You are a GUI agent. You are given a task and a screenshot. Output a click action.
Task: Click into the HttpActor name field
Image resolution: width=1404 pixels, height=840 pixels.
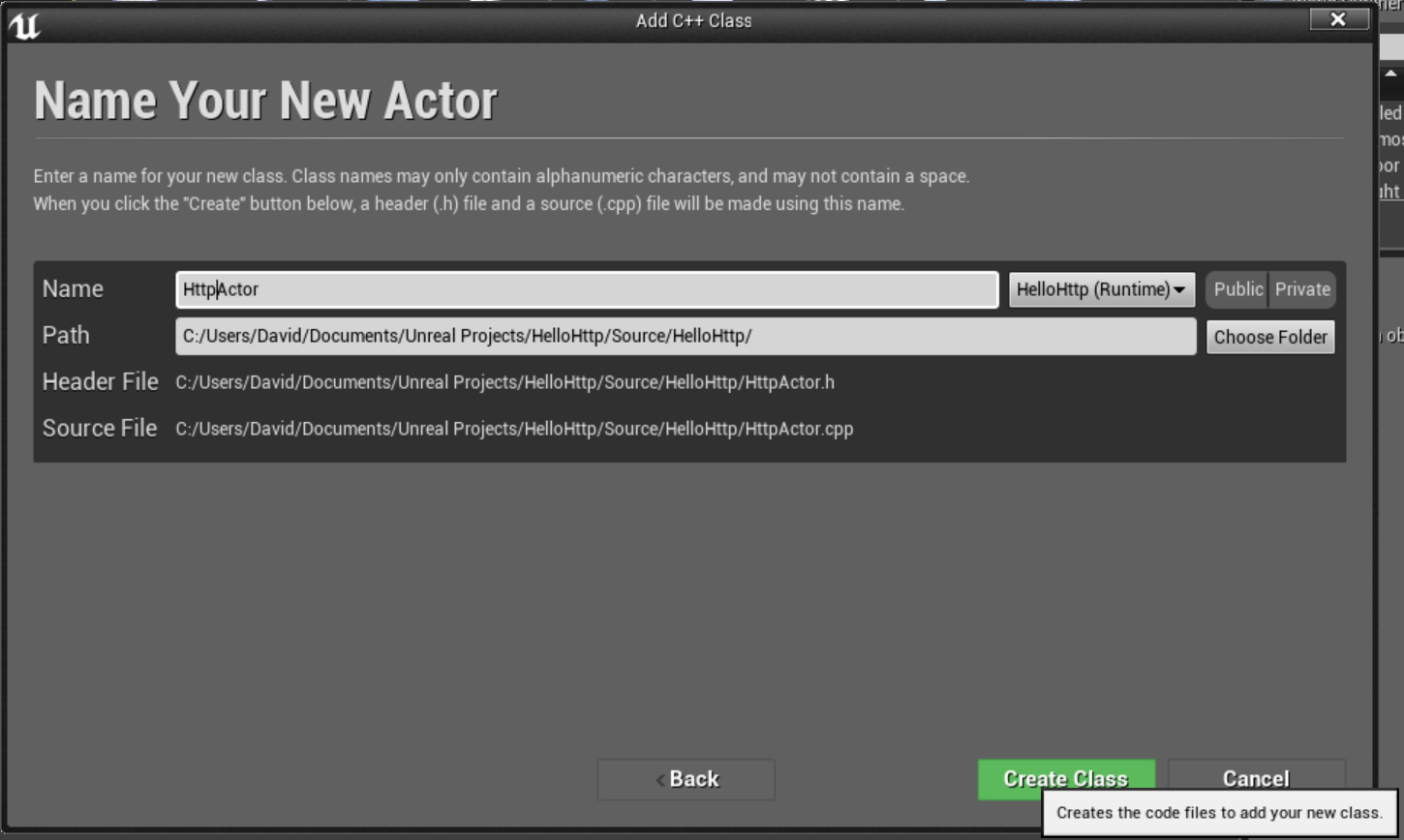586,289
